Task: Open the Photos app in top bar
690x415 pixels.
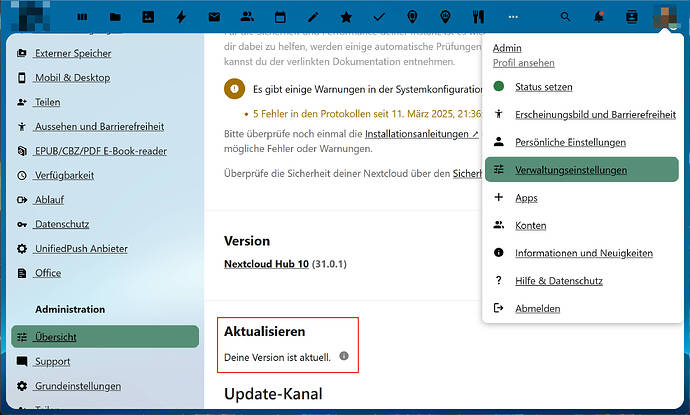Action: pos(148,17)
